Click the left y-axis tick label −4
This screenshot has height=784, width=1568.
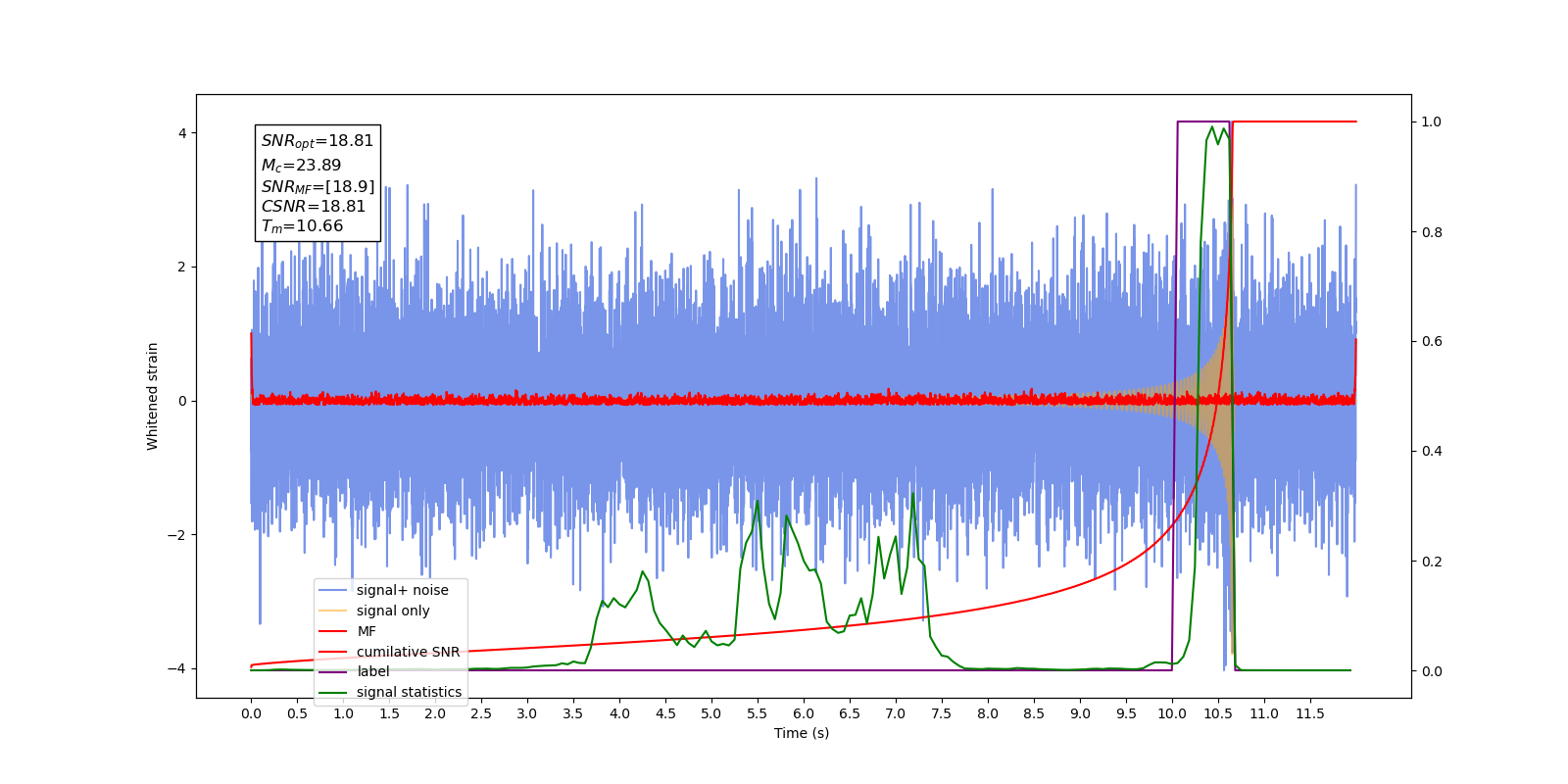176,669
